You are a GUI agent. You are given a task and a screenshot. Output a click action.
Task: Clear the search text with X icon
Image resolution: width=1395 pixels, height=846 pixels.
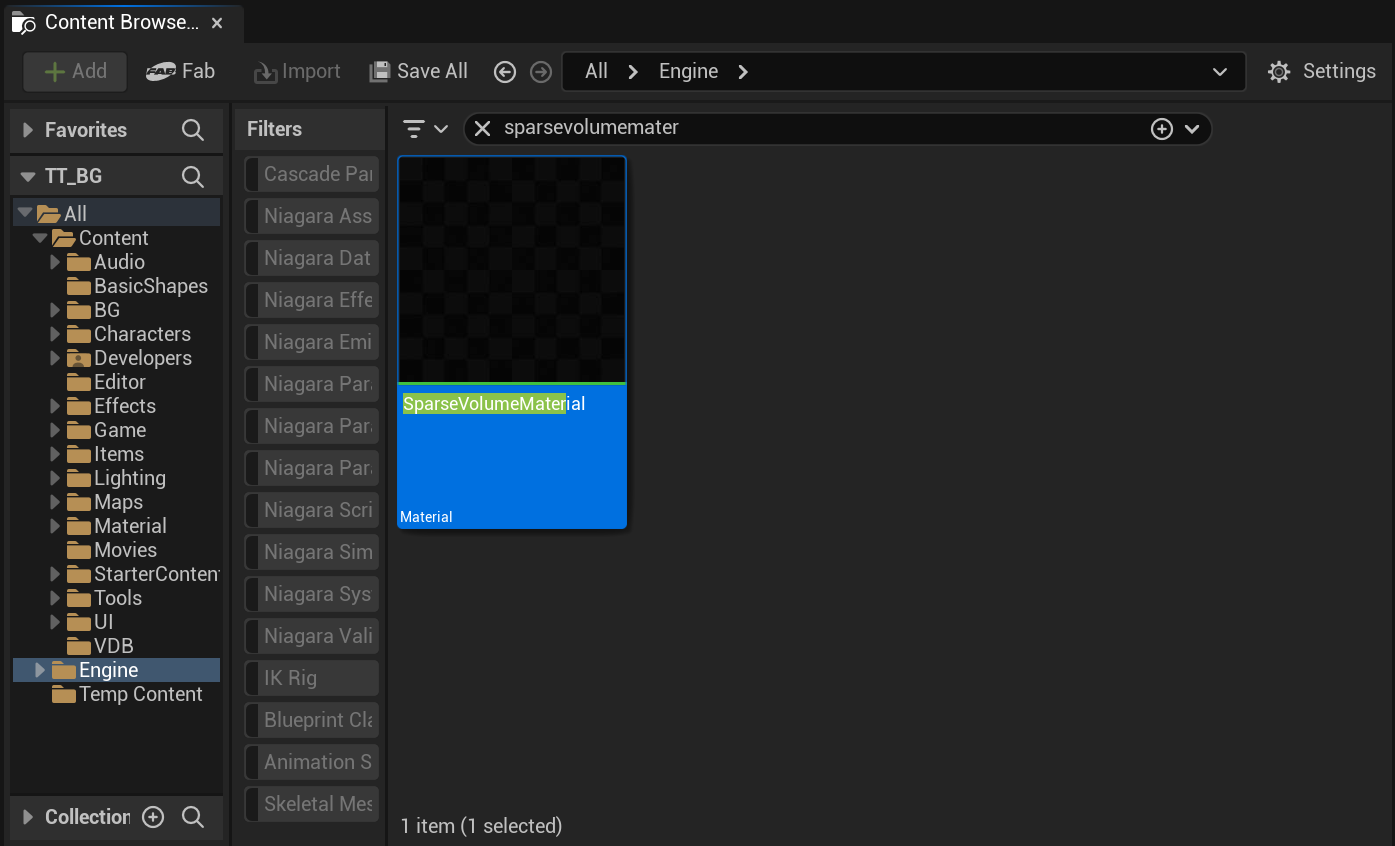tap(482, 128)
